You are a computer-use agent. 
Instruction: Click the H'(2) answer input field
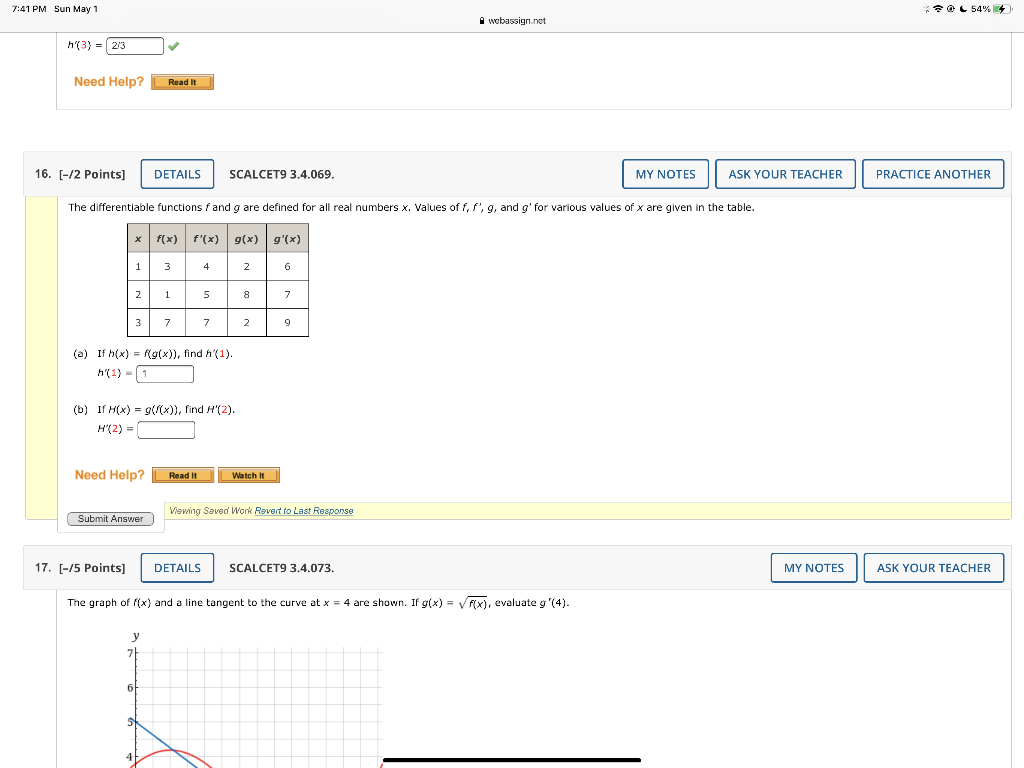(166, 429)
